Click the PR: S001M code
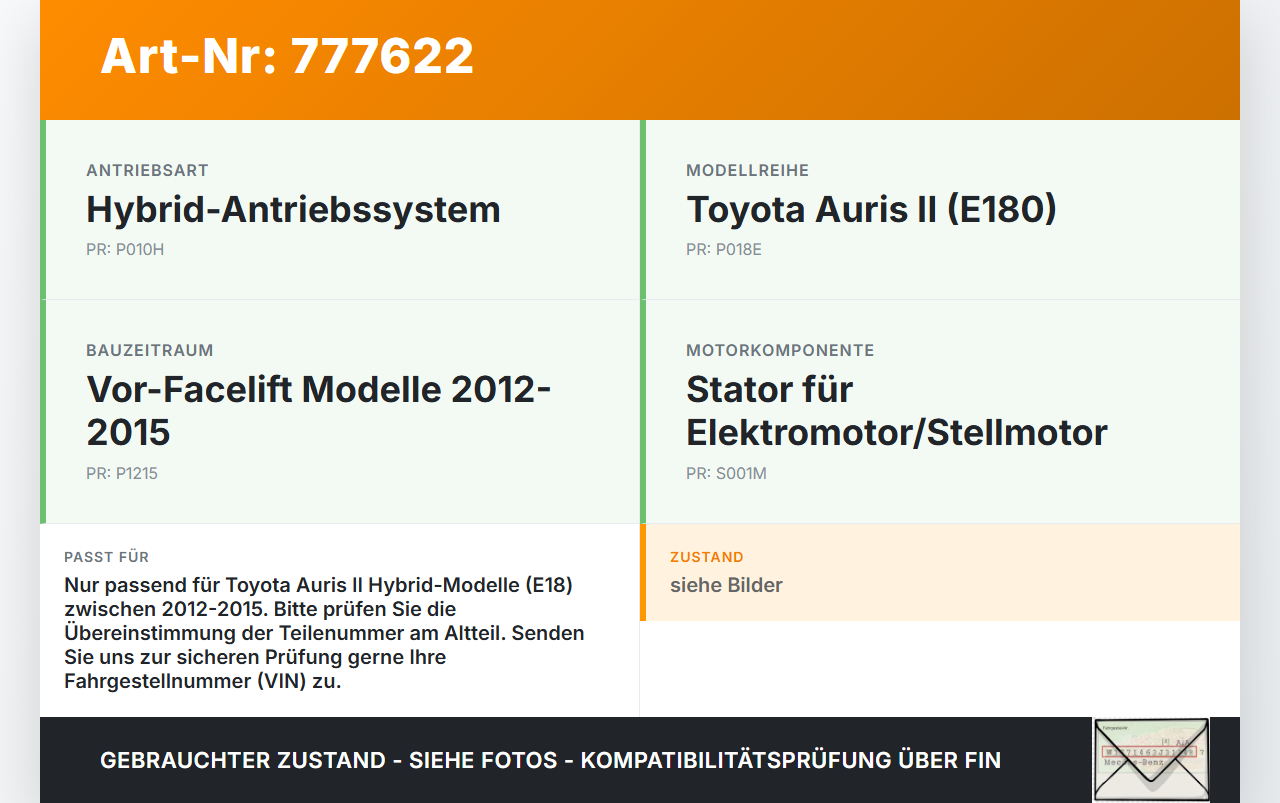1280x803 pixels. click(726, 473)
